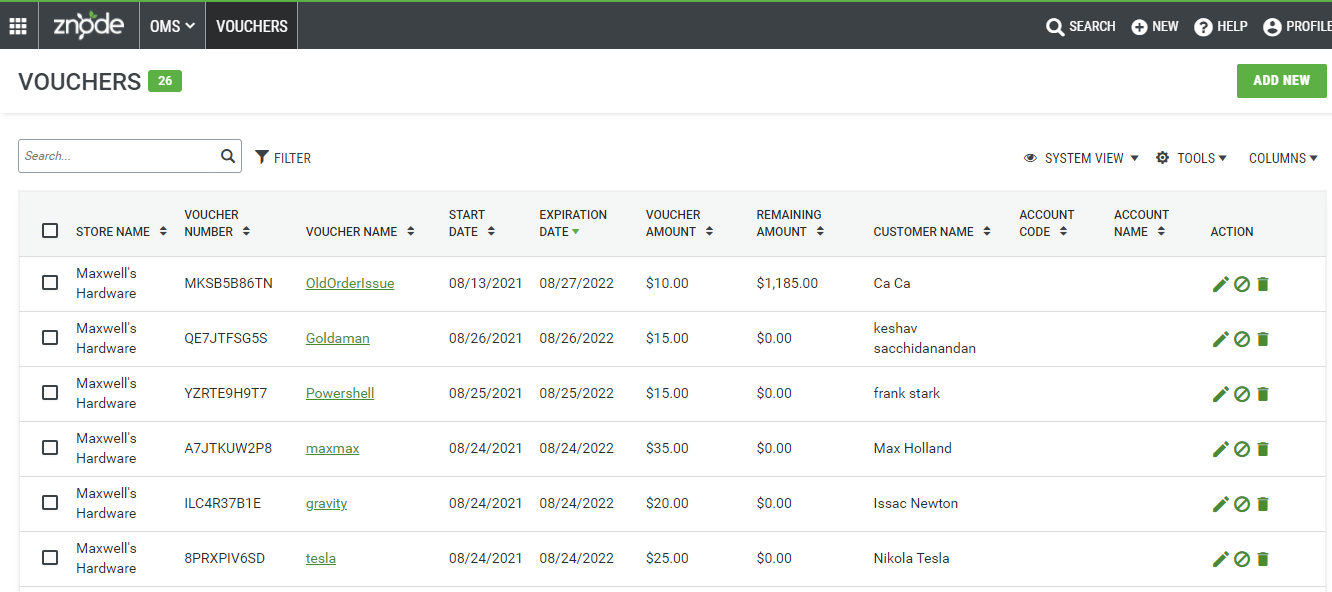The width and height of the screenshot is (1332, 592).
Task: Click voucher number MKSB5B86TN
Action: tap(228, 283)
